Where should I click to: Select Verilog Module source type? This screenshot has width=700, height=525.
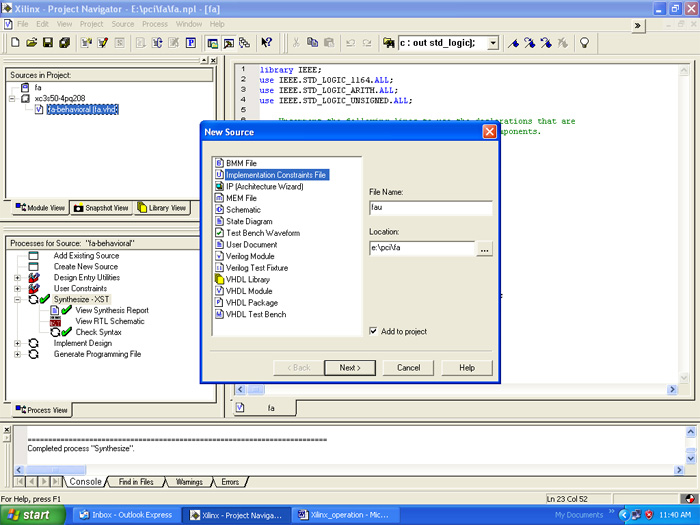point(250,256)
